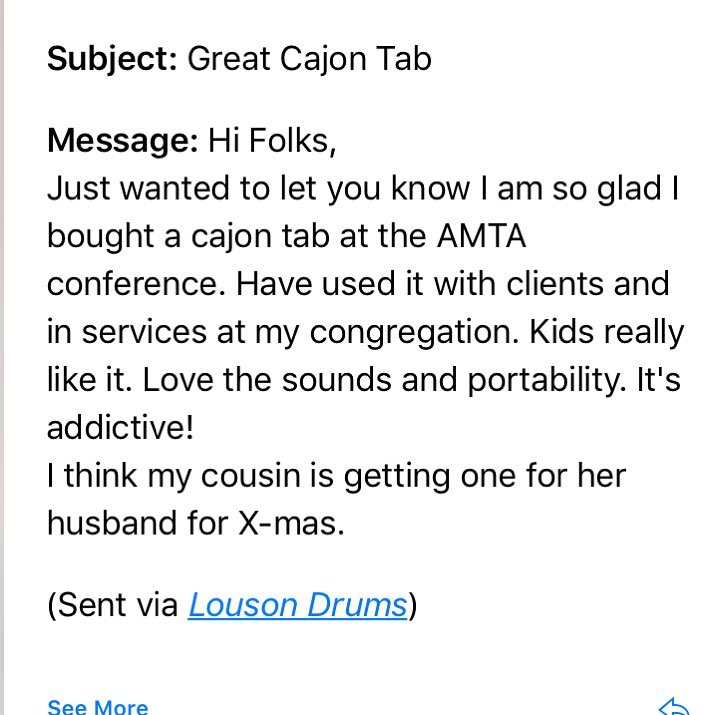Click the word husband in the message
Viewport: 715px width, 715px height.
point(112,523)
